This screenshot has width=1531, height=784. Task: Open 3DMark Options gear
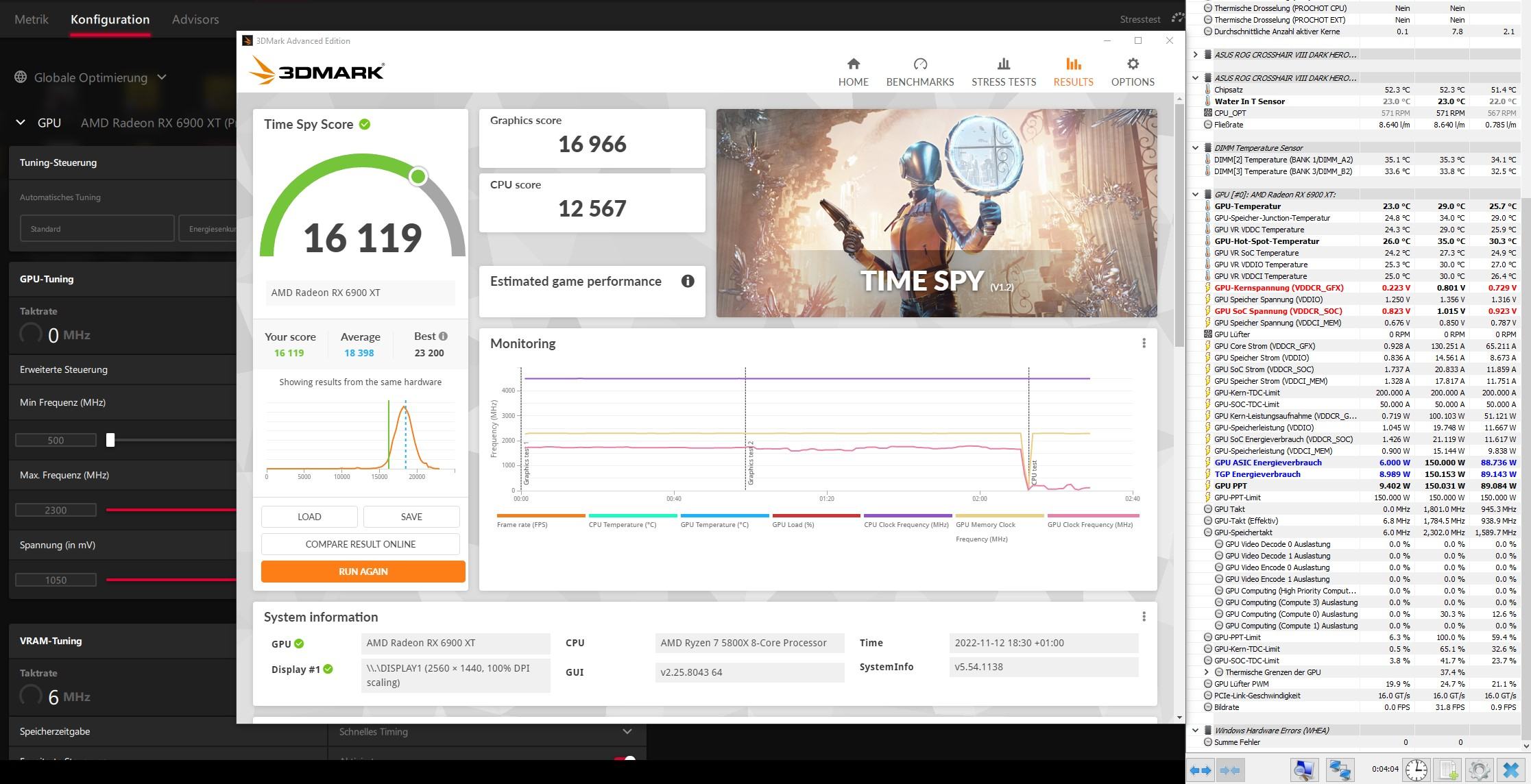1133,72
